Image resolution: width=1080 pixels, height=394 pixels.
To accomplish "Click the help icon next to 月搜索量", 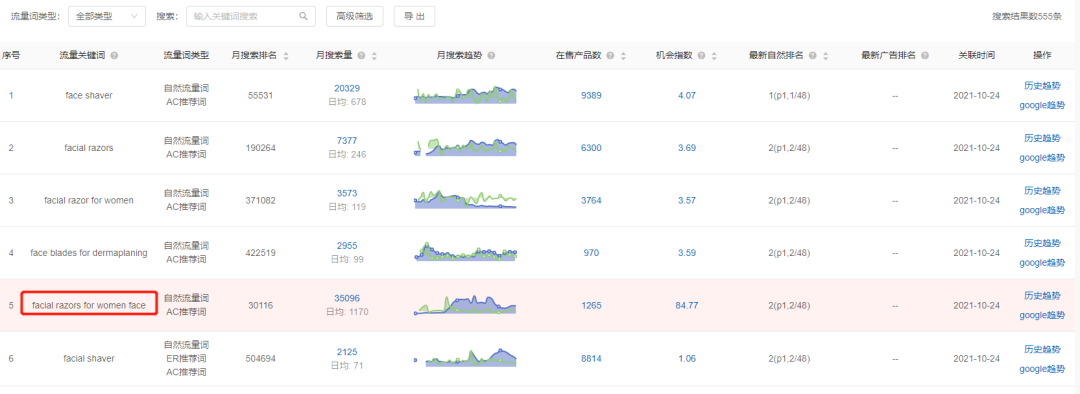I will 362,56.
